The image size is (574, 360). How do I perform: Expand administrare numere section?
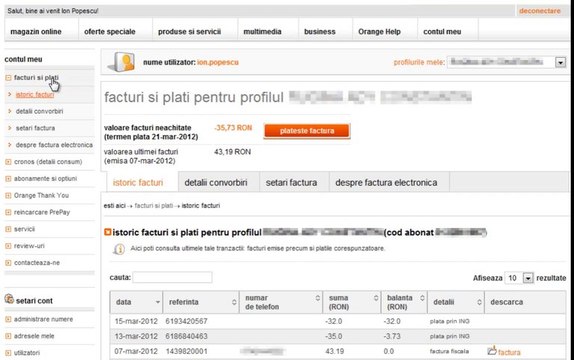(x=8, y=319)
